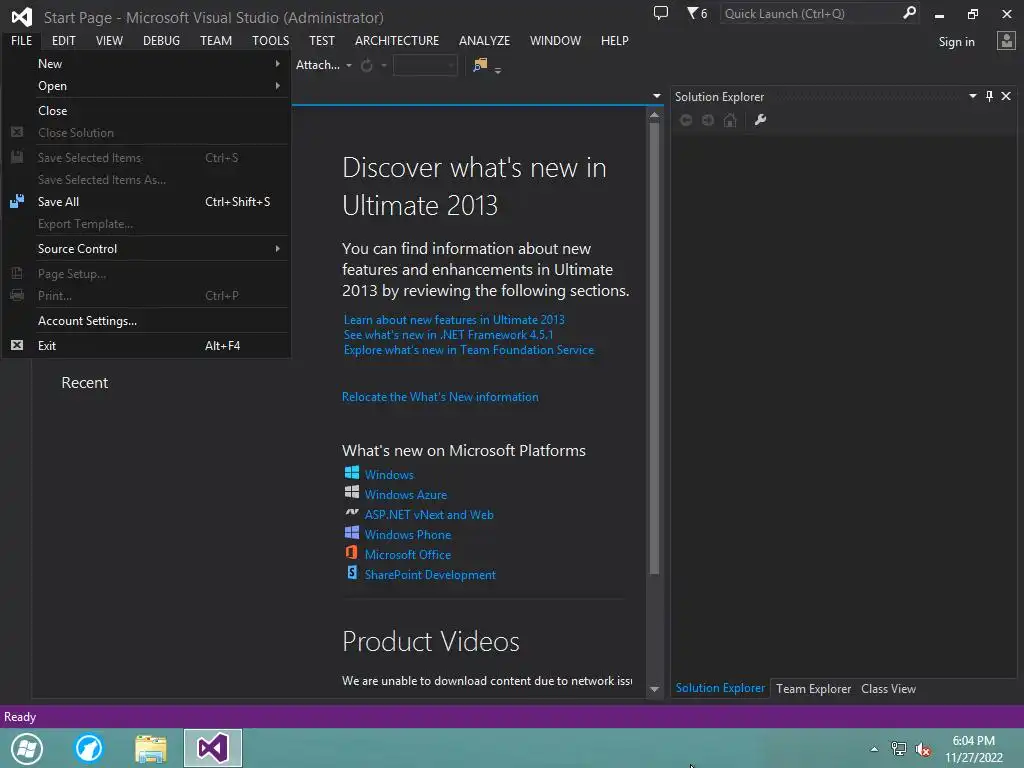Click the Solution Explorer Forward arrow icon
The width and height of the screenshot is (1024, 768).
[x=708, y=120]
